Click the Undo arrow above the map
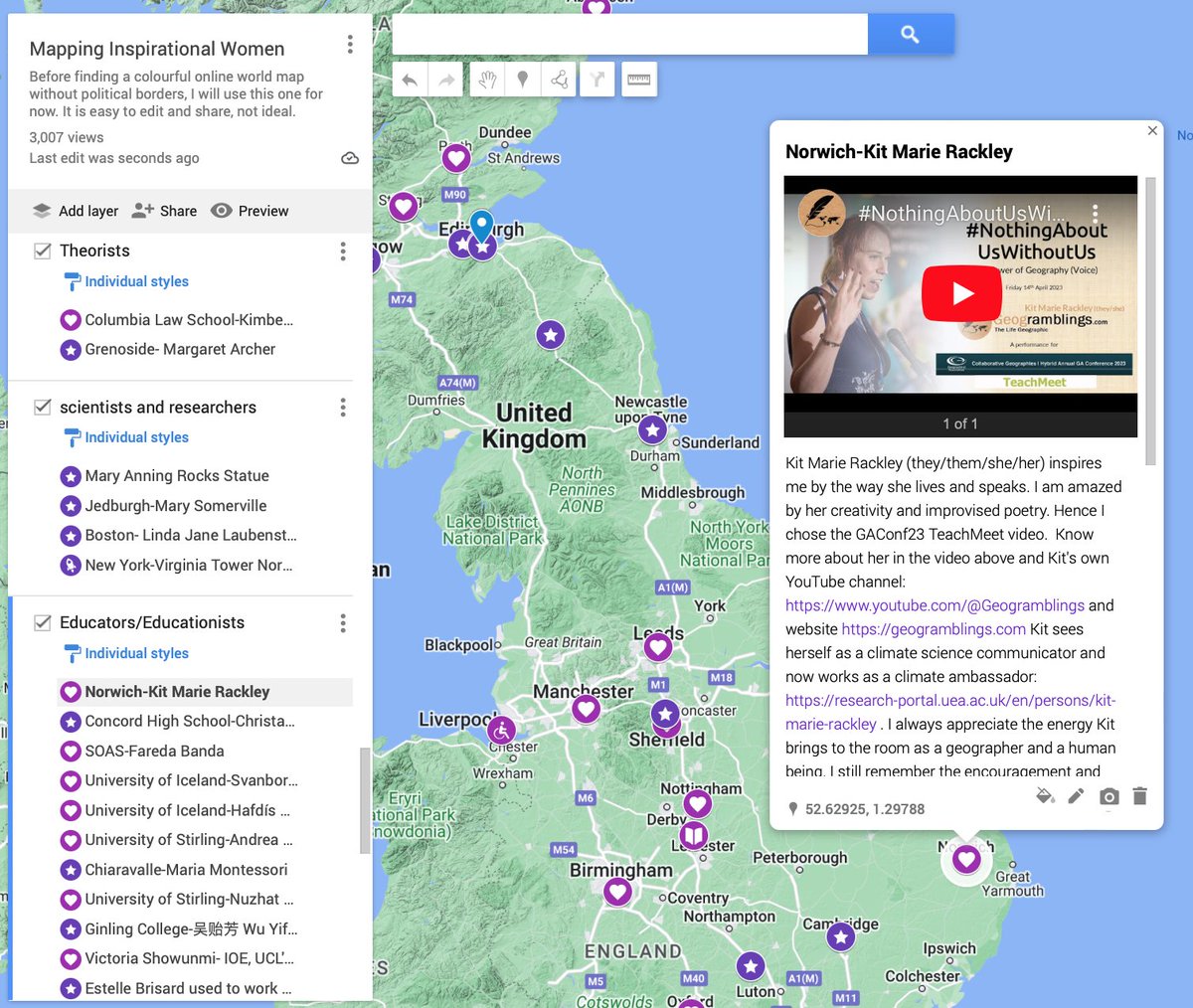Image resolution: width=1193 pixels, height=1008 pixels. pyautogui.click(x=410, y=79)
